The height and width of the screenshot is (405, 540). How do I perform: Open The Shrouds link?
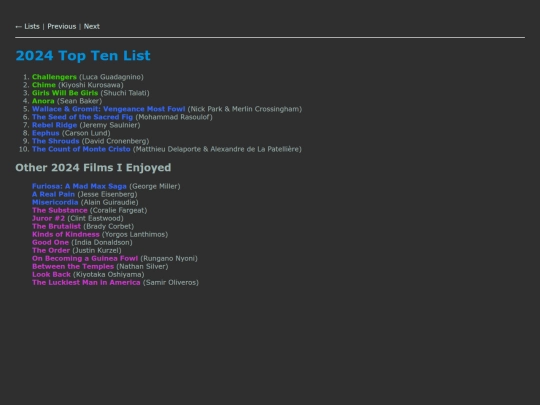(x=55, y=141)
